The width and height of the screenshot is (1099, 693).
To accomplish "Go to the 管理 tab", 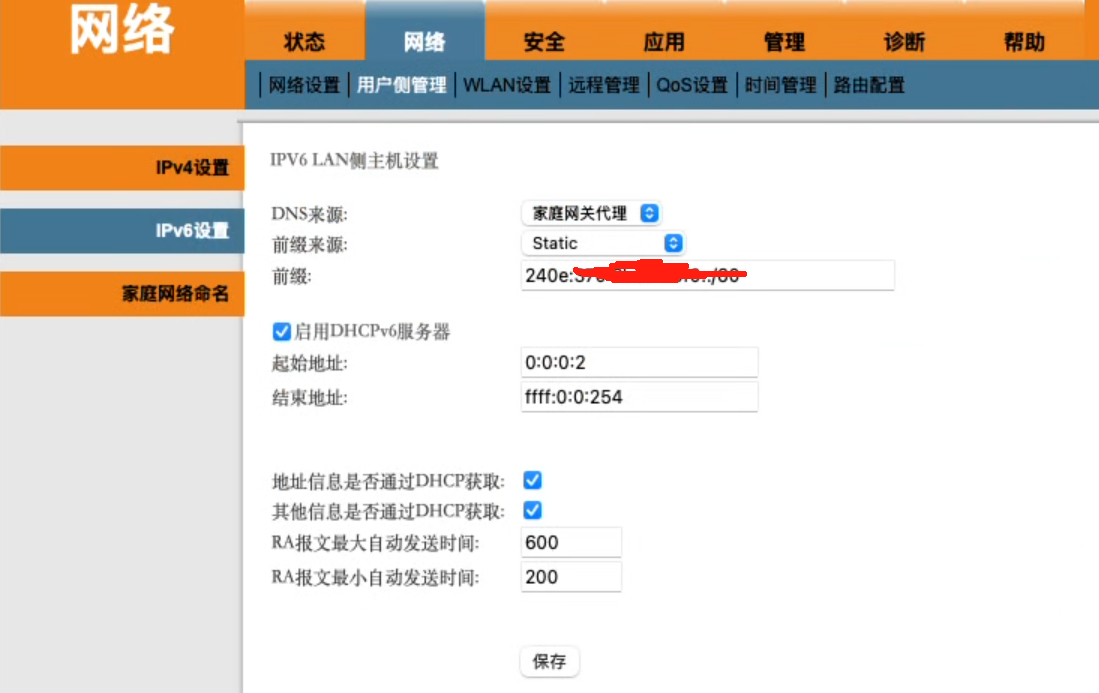I will coord(784,42).
